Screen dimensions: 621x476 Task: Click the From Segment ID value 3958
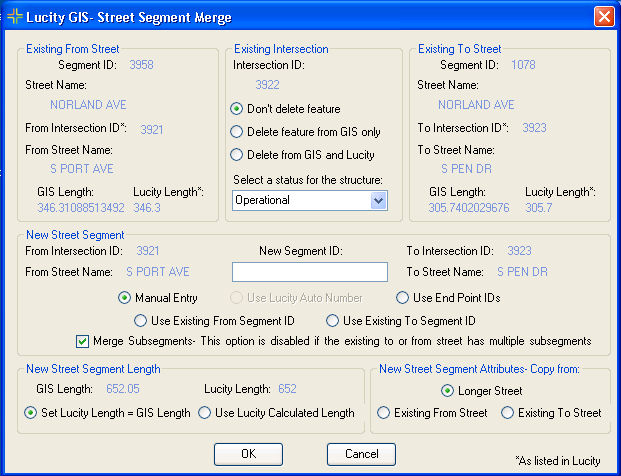point(141,65)
